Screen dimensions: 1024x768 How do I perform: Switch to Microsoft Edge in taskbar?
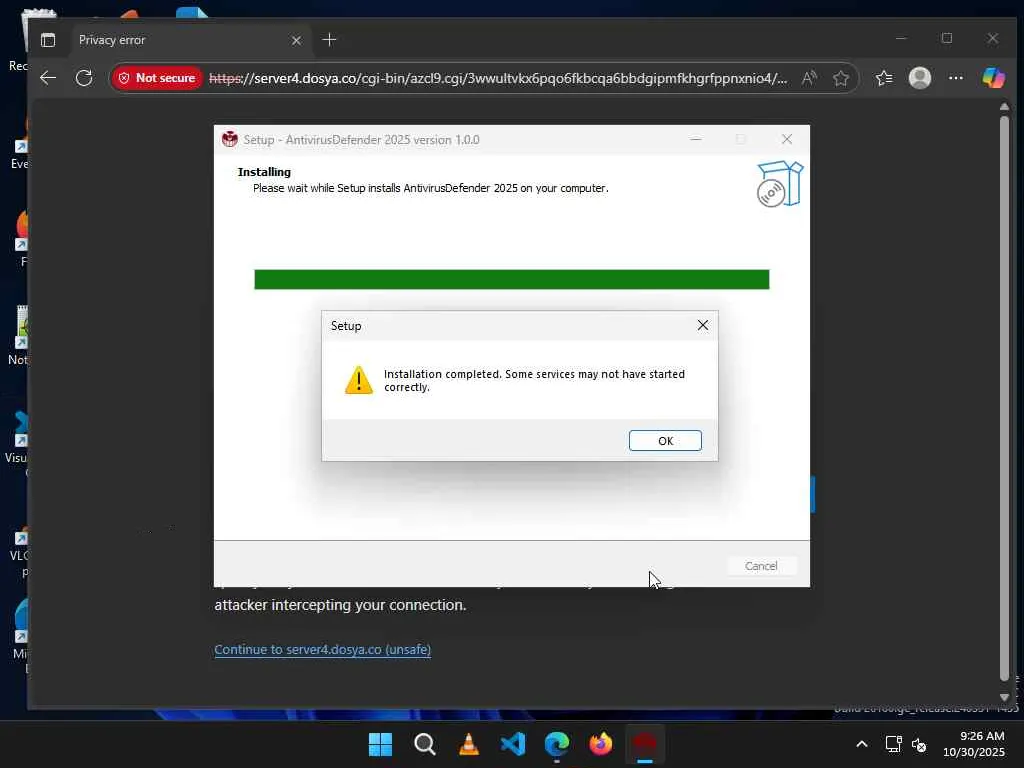[x=556, y=744]
